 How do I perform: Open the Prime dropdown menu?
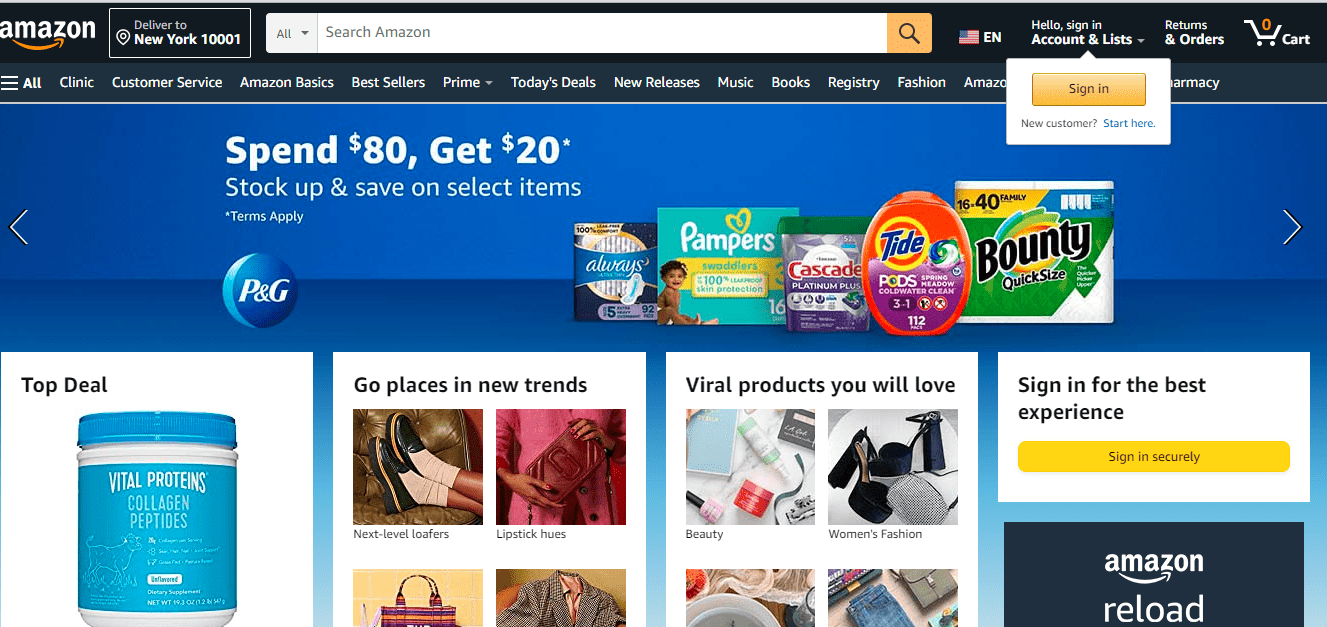(467, 83)
